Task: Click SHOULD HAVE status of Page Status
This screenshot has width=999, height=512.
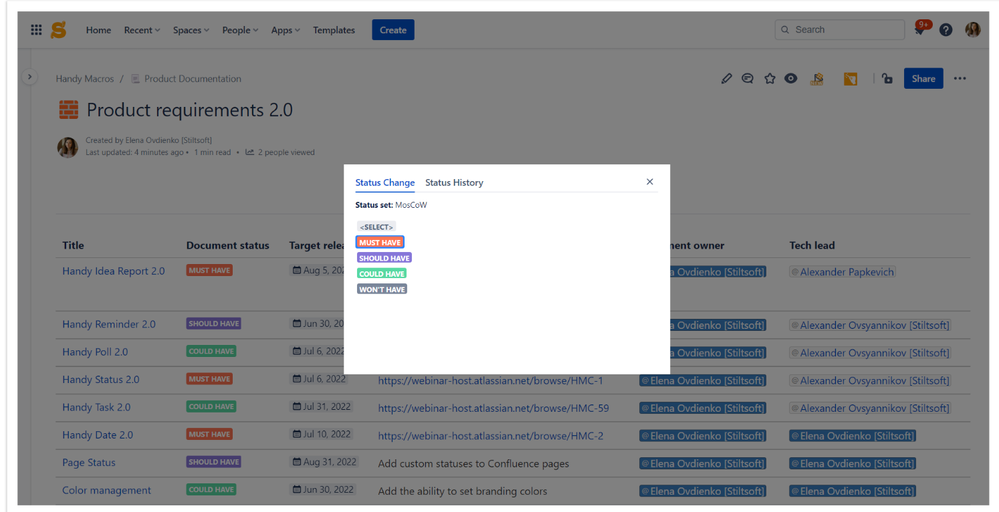Action: (213, 462)
